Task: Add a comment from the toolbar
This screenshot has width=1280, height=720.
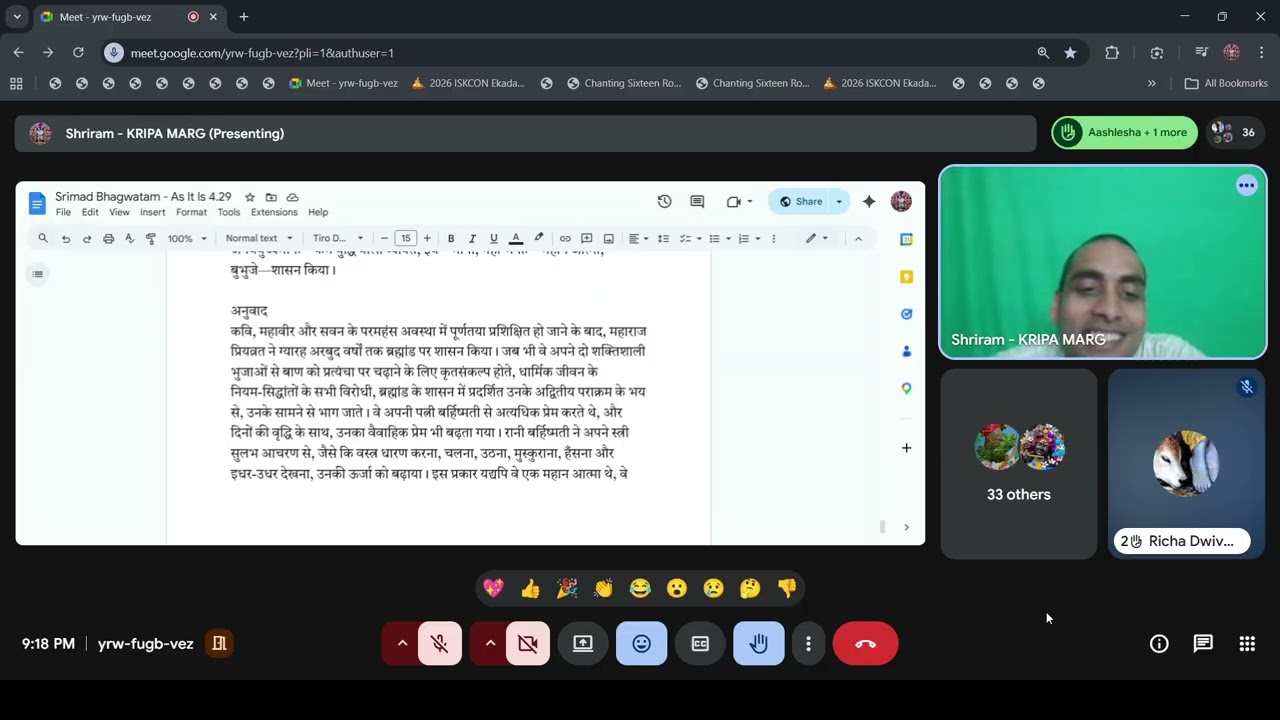Action: 587,239
